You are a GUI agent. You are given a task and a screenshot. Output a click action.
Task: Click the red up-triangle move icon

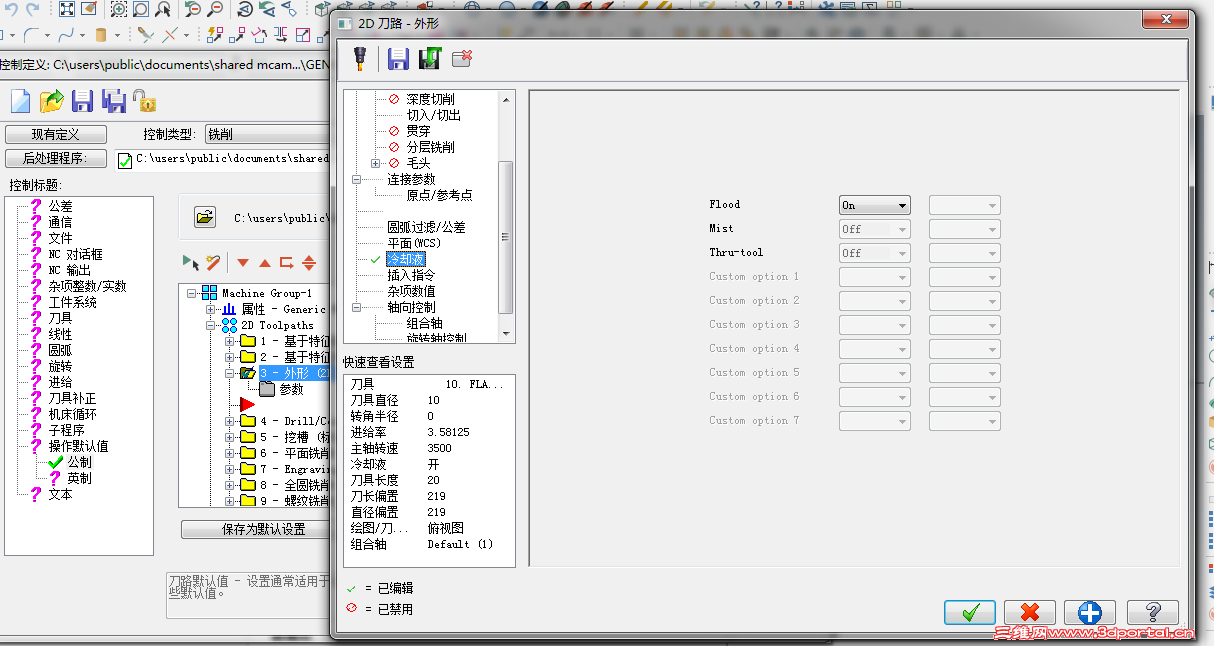265,263
